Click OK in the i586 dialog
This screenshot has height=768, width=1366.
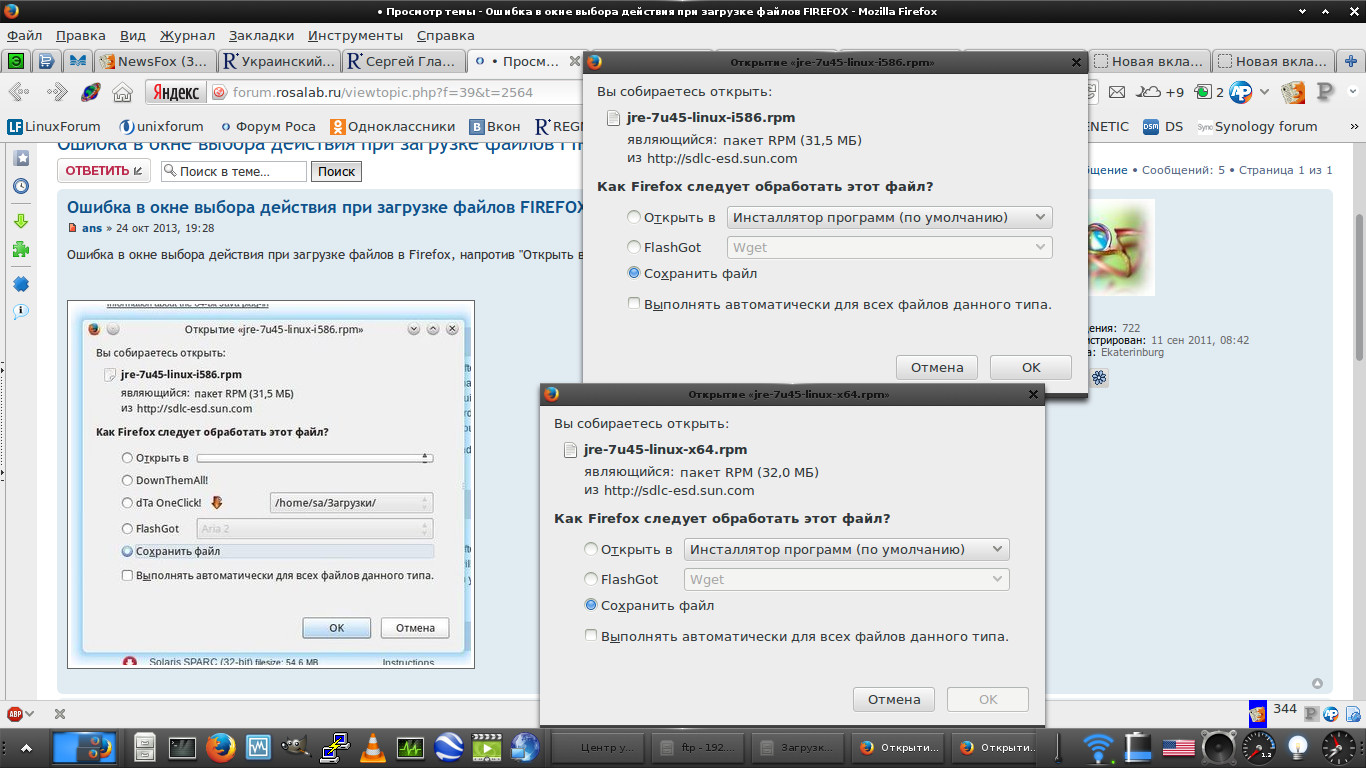[1031, 367]
